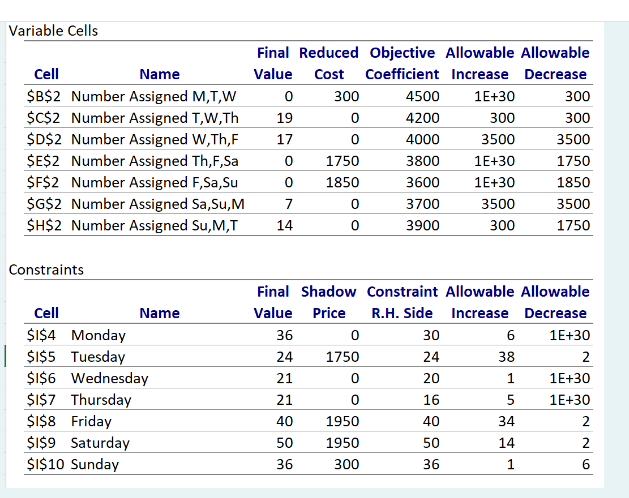Select the 'Friday' constraint name
629x498 pixels.
91,421
